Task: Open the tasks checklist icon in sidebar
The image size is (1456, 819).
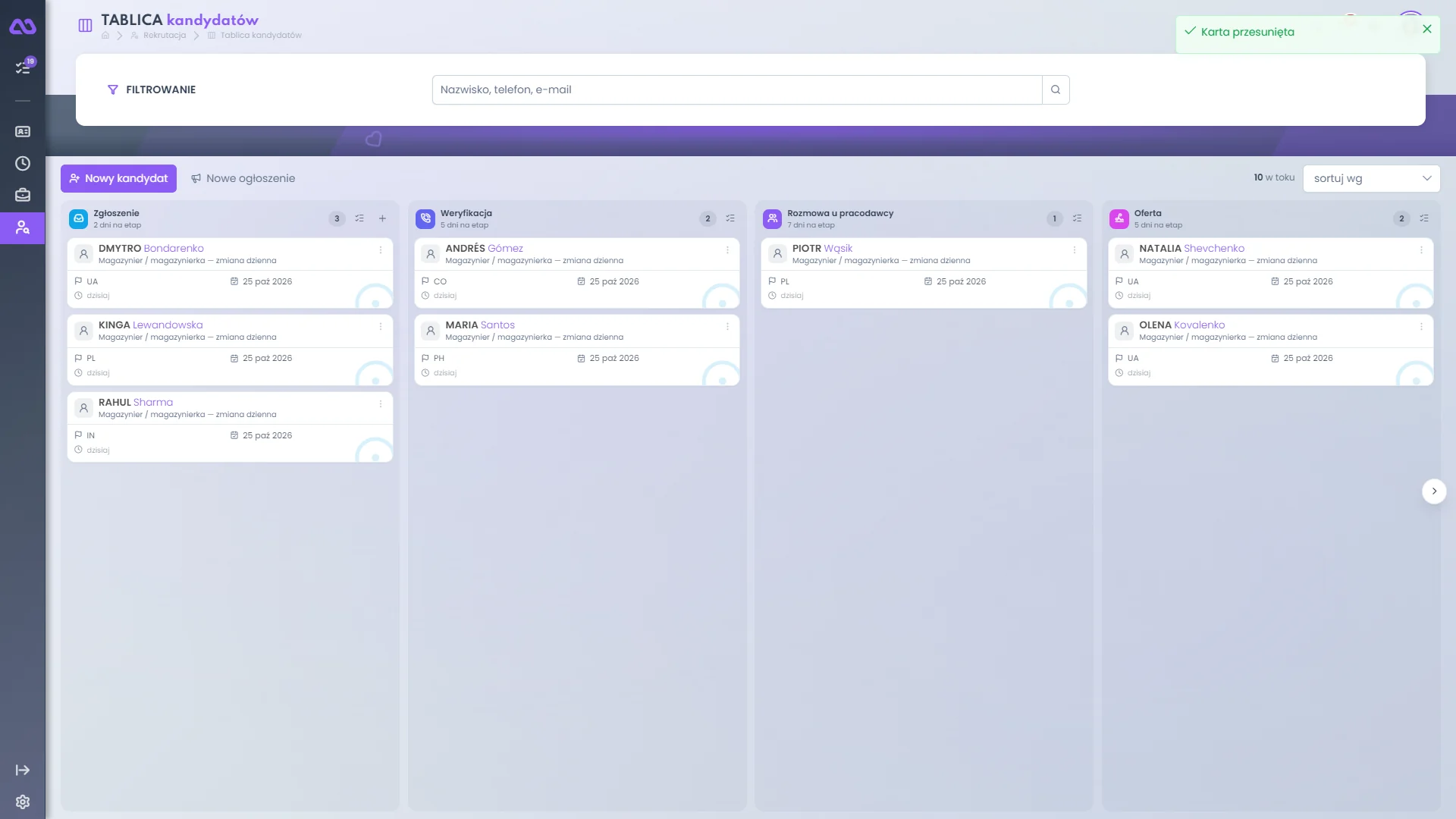Action: click(x=23, y=67)
